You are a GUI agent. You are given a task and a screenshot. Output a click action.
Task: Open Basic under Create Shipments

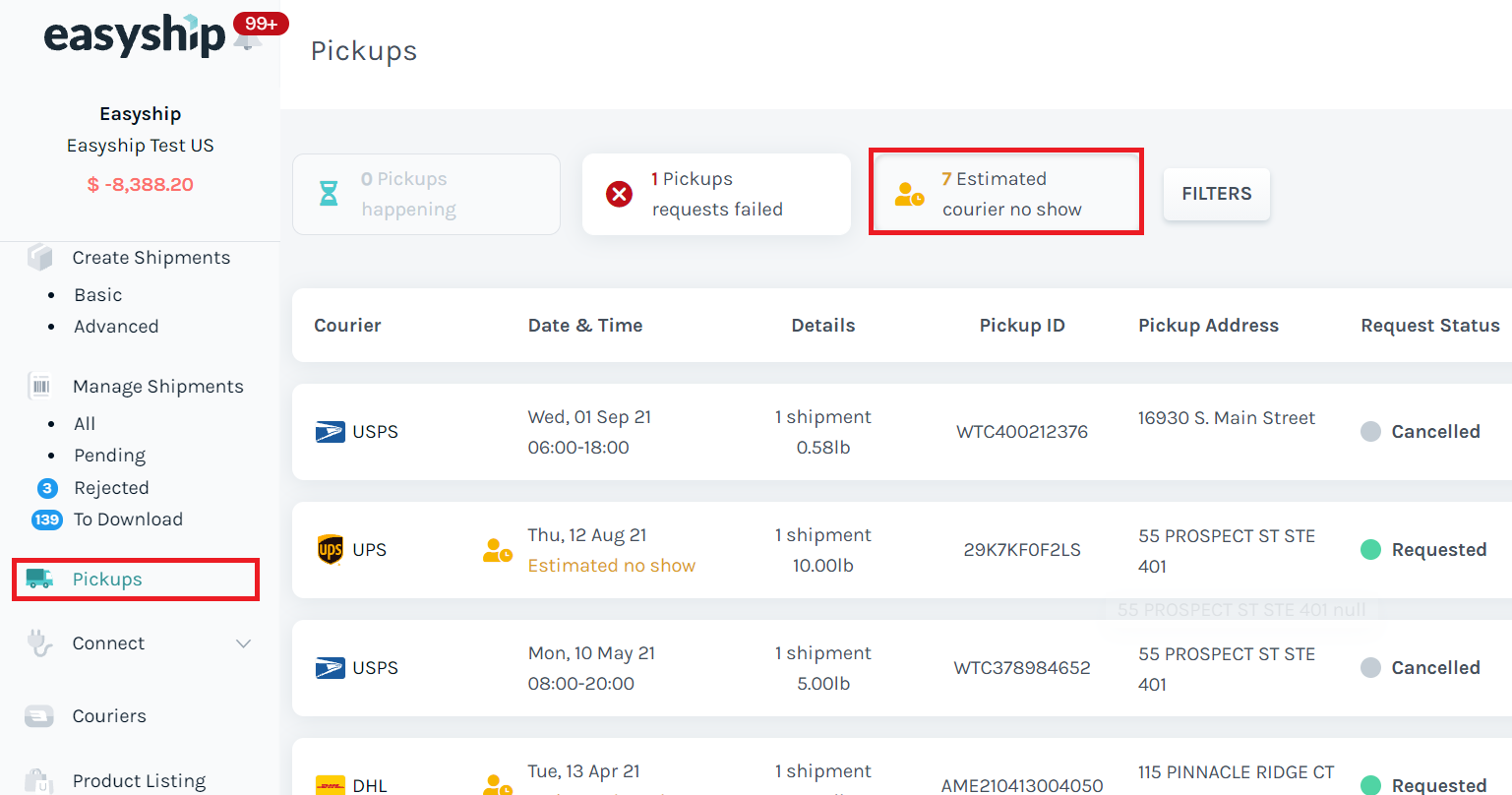[x=98, y=295]
